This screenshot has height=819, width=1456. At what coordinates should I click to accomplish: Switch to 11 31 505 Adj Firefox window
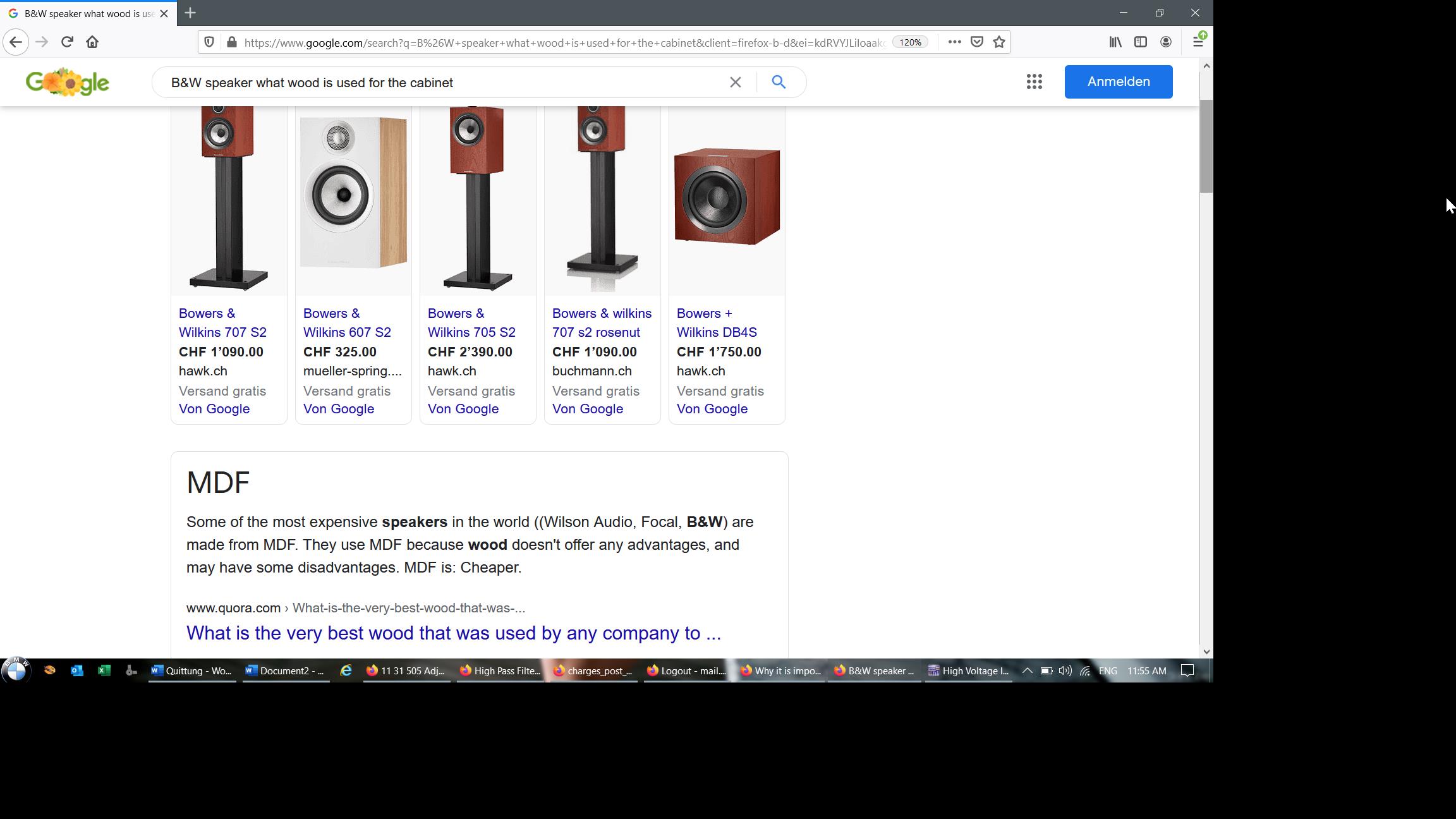point(406,670)
